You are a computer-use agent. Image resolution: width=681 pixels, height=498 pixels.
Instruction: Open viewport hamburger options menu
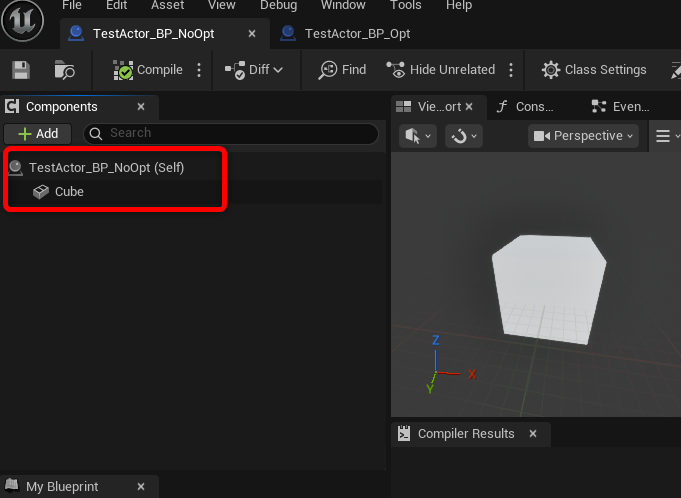(662, 136)
